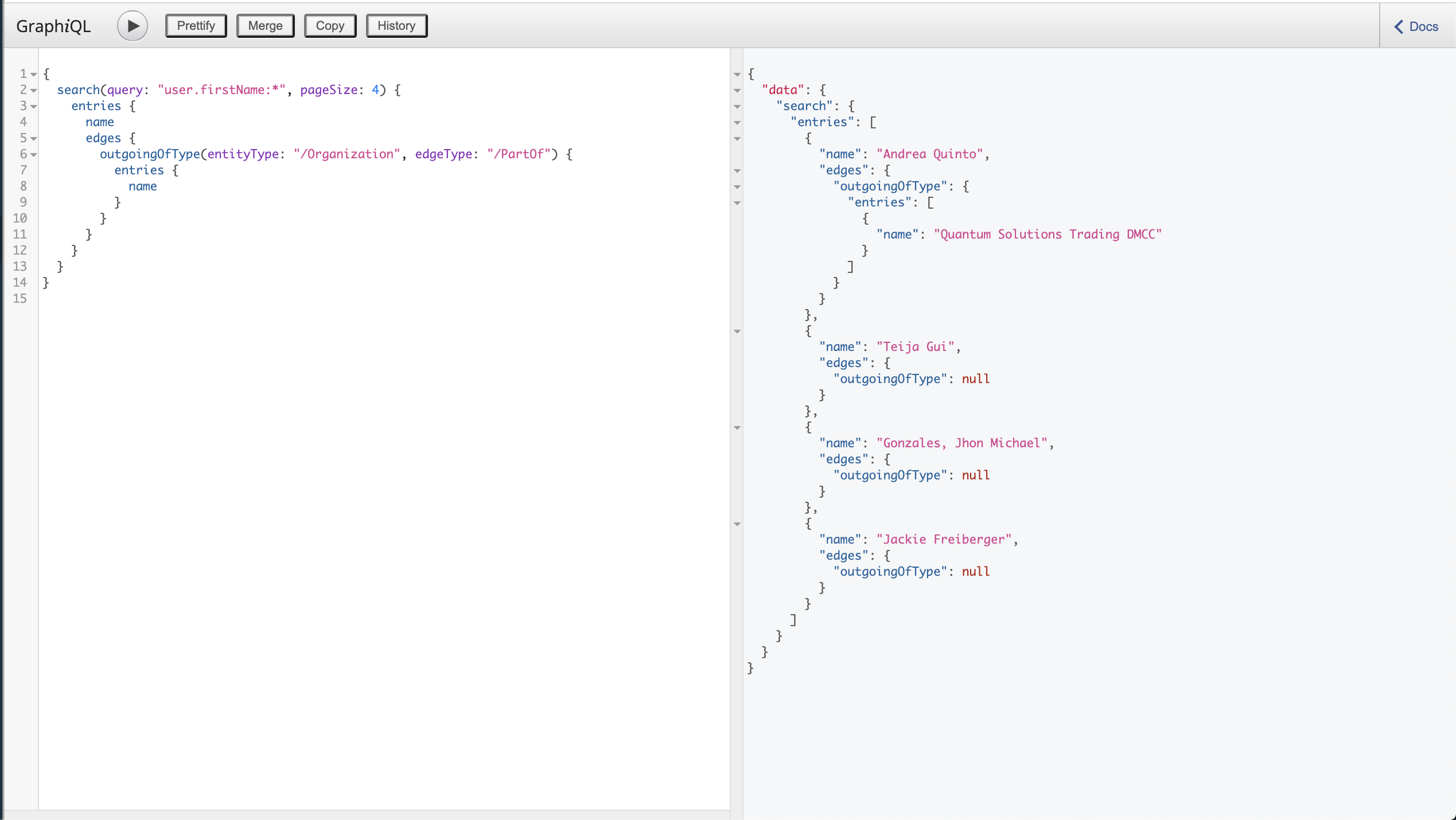Click the Docs chevron arrow icon
The image size is (1456, 820).
(x=1399, y=26)
